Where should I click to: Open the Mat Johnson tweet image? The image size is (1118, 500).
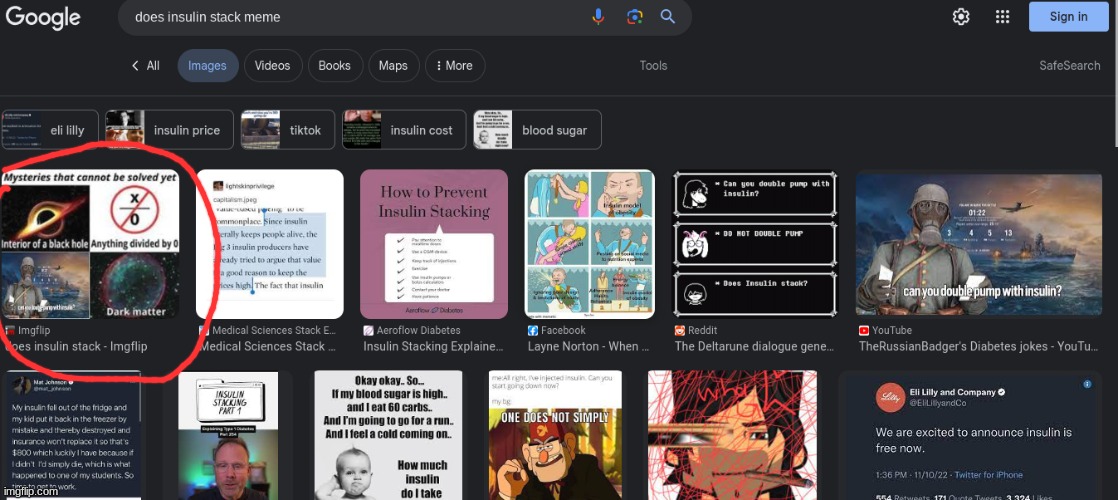tap(71, 435)
